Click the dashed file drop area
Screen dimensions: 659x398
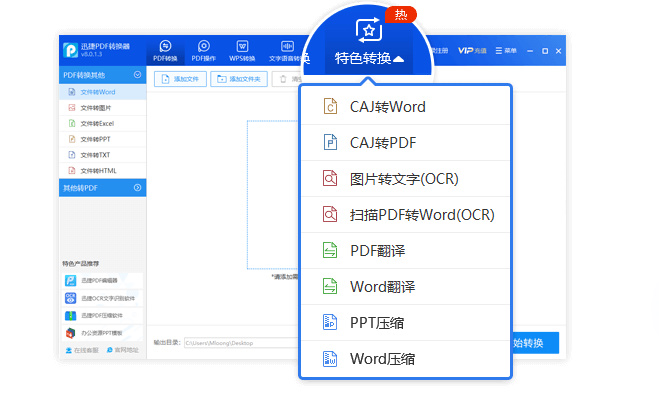click(273, 195)
